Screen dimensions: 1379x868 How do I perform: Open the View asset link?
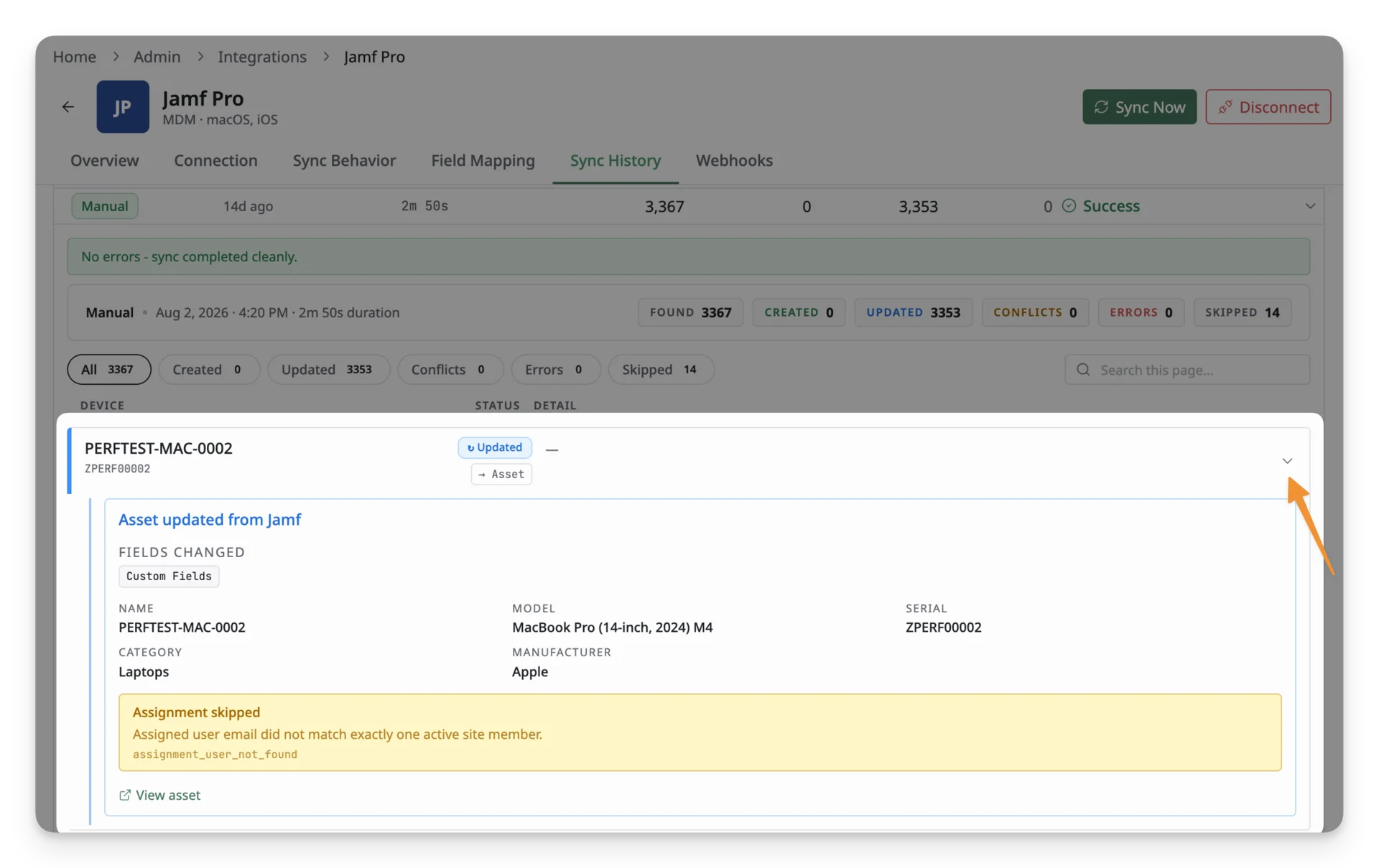click(x=159, y=795)
